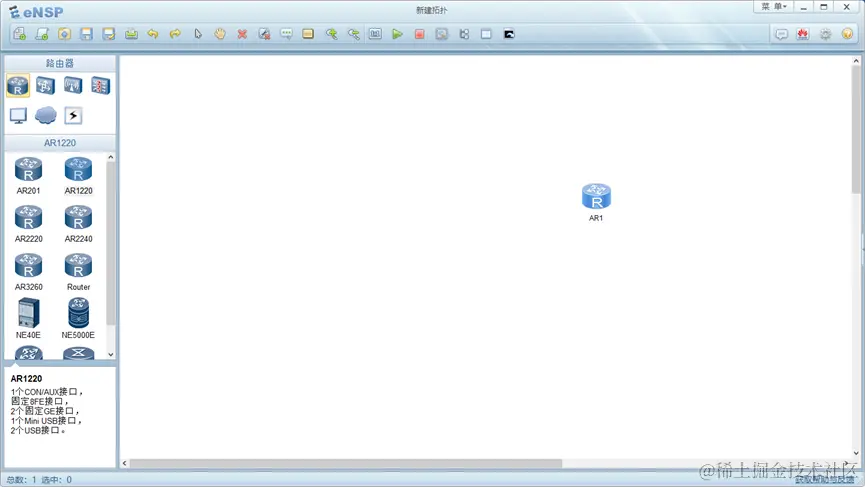Choose the NE5000E device model
The height and width of the screenshot is (487, 865).
tap(78, 318)
